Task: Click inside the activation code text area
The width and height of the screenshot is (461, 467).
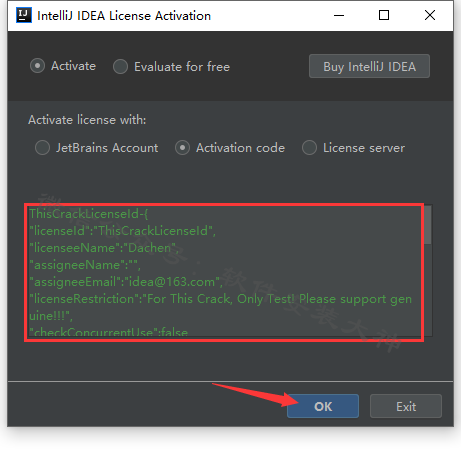Action: point(225,272)
